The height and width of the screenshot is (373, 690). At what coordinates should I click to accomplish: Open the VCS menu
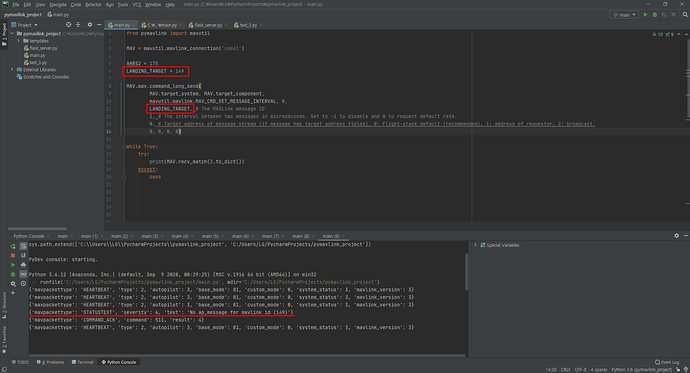[137, 4]
